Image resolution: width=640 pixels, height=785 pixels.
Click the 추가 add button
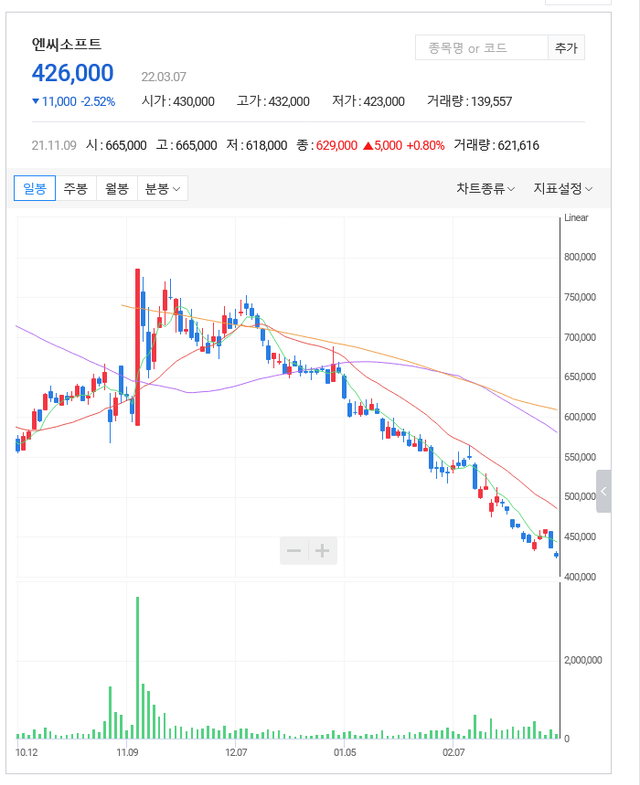click(566, 48)
